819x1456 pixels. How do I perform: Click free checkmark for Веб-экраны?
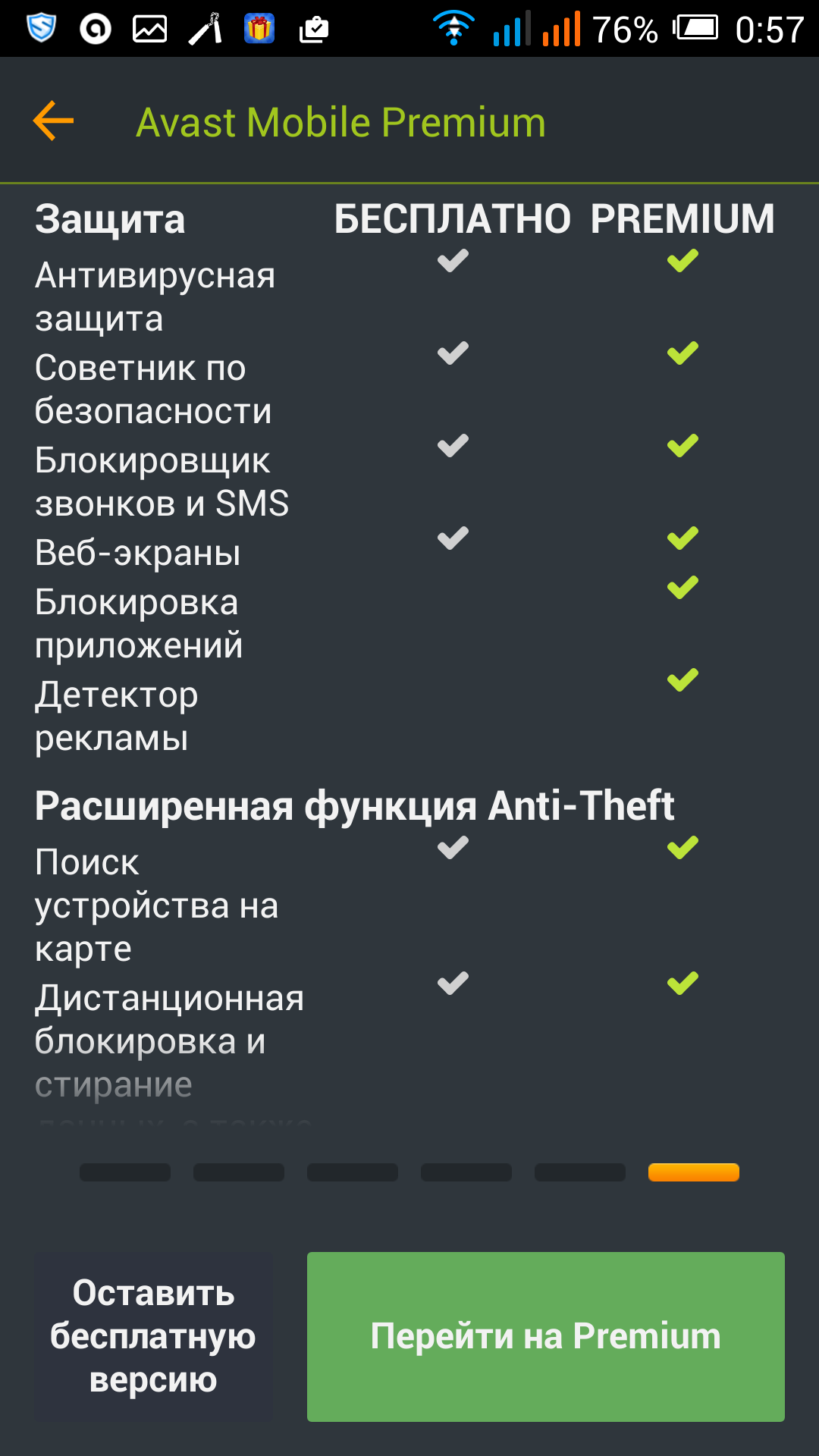453,538
